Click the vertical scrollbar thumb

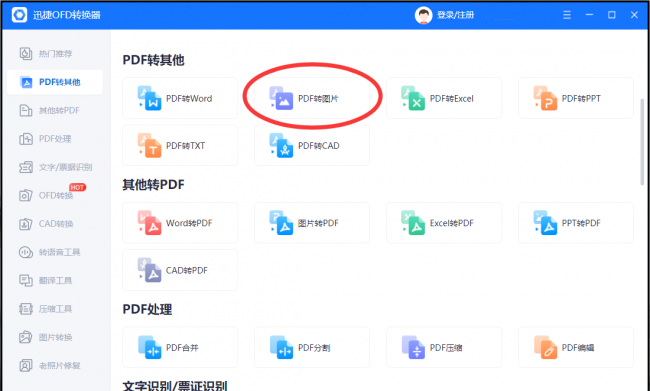[x=643, y=141]
